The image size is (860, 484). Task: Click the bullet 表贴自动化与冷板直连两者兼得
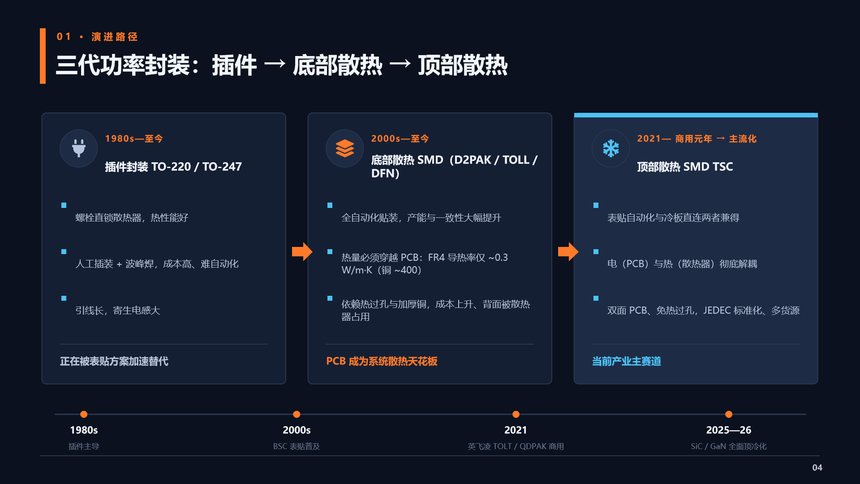point(673,218)
